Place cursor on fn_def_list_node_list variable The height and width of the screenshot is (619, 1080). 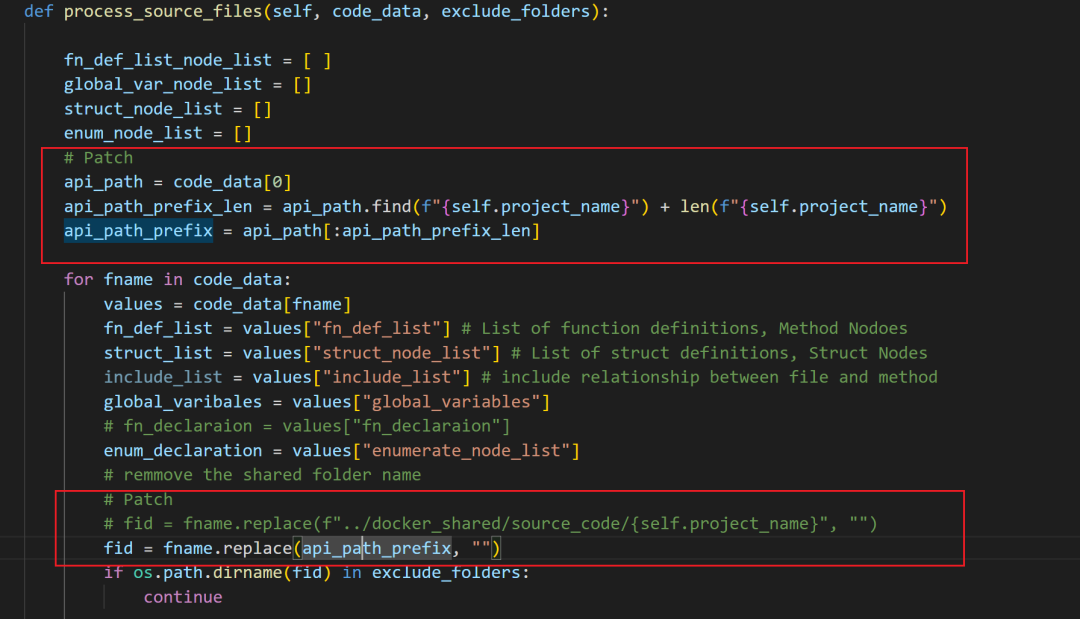tap(162, 61)
